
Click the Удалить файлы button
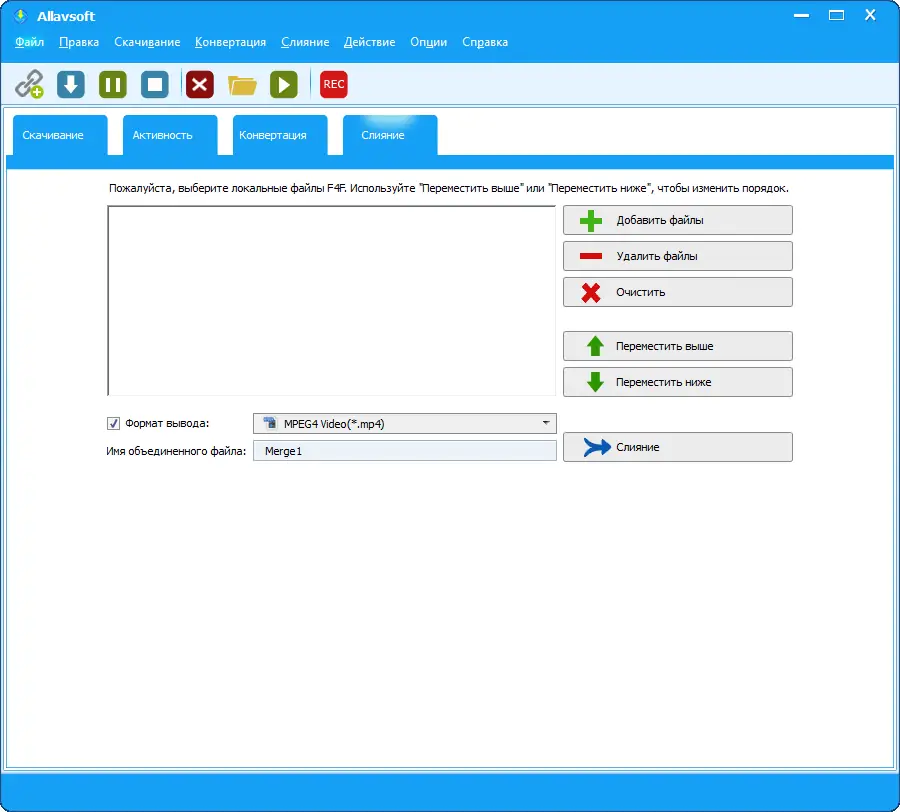(677, 256)
